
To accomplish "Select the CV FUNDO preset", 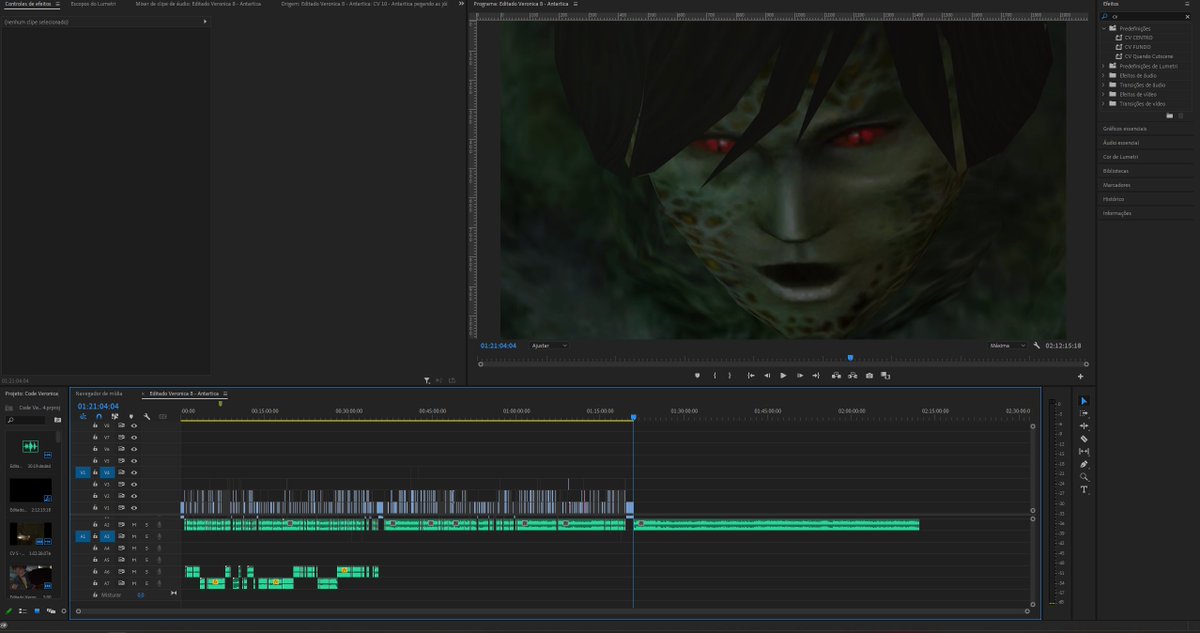I will click(x=1137, y=47).
